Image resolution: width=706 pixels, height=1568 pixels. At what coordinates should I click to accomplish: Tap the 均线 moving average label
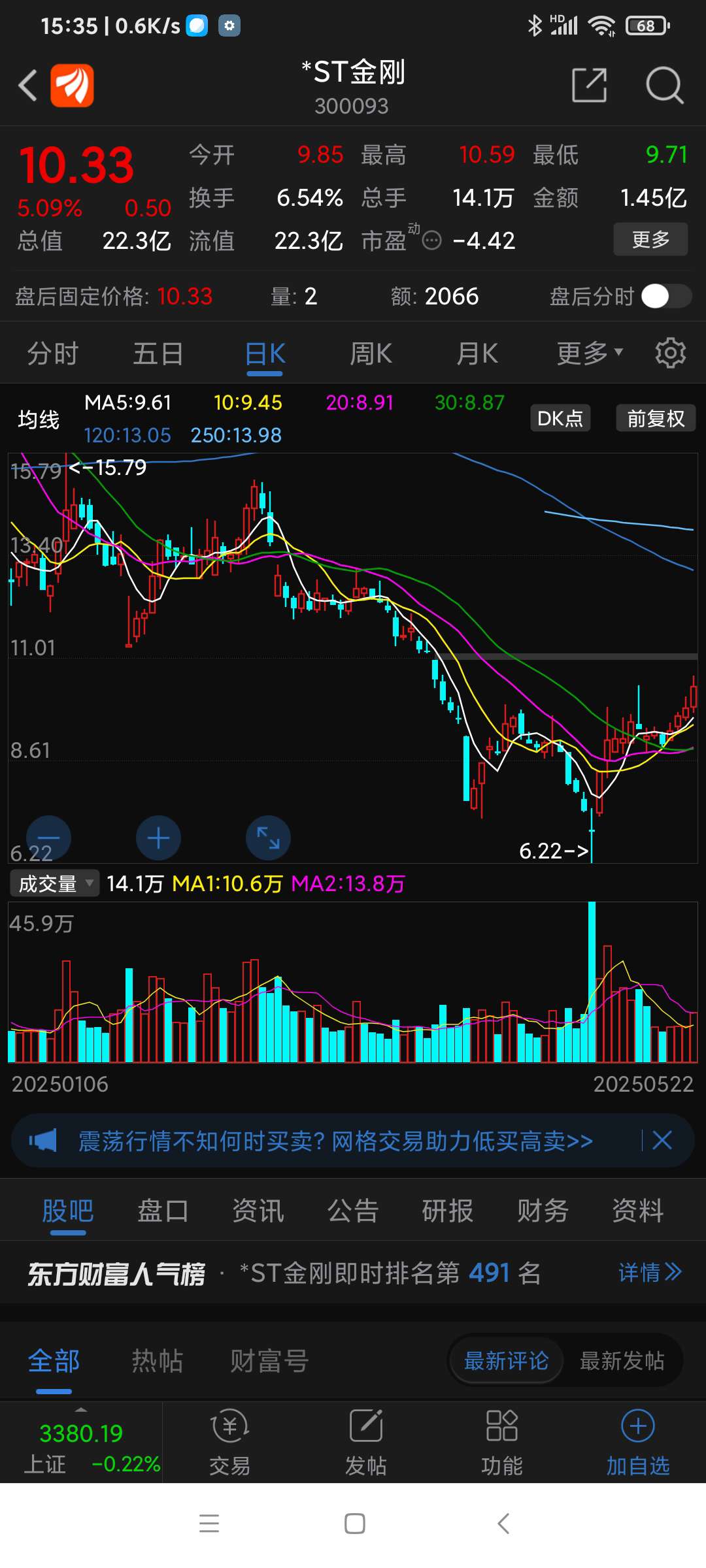click(x=39, y=419)
